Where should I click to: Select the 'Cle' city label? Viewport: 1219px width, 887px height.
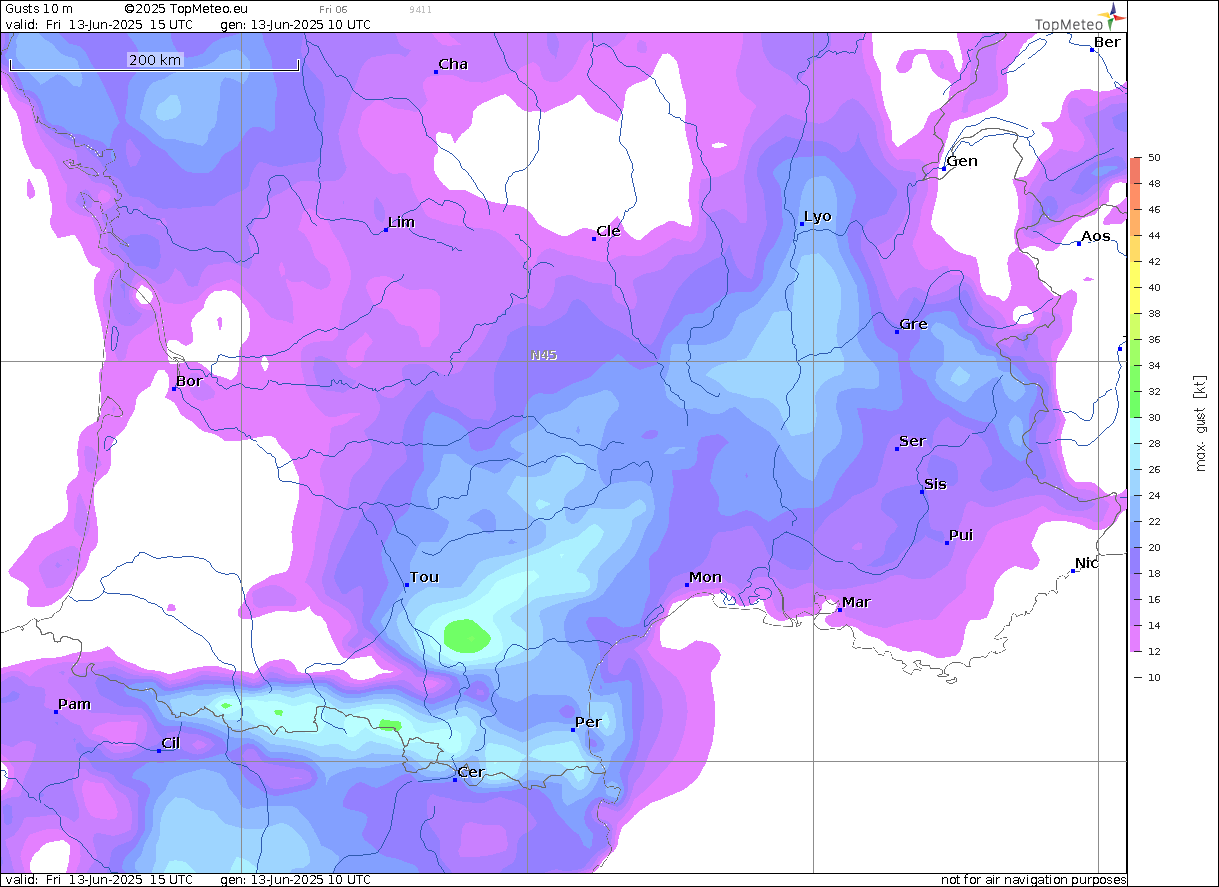[x=608, y=231]
